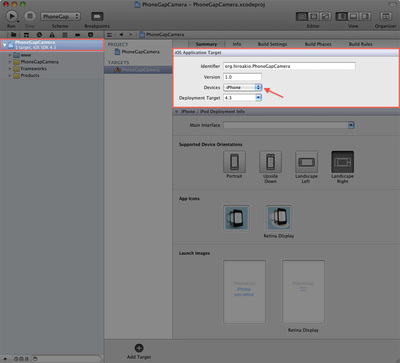Click the navigator filter search field

[x=66, y=359]
